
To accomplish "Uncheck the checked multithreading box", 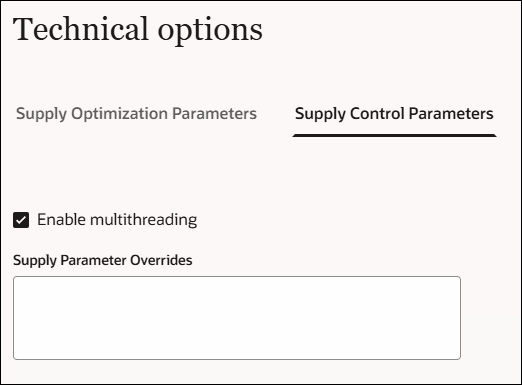I will pyautogui.click(x=21, y=220).
